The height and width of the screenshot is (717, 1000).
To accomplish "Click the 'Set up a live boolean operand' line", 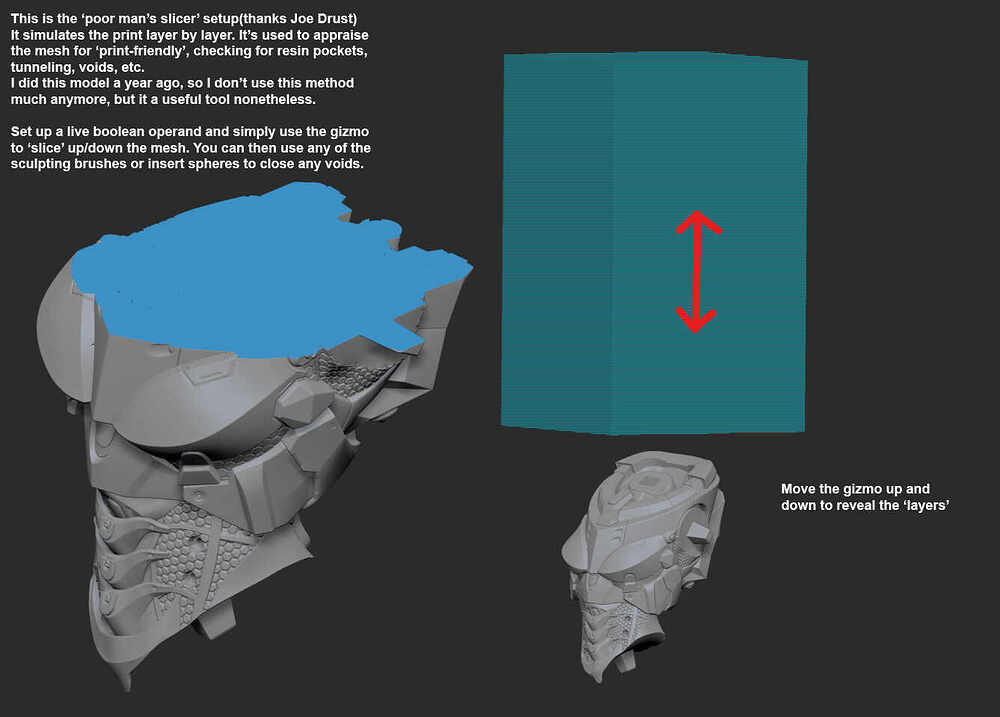I will [x=189, y=131].
